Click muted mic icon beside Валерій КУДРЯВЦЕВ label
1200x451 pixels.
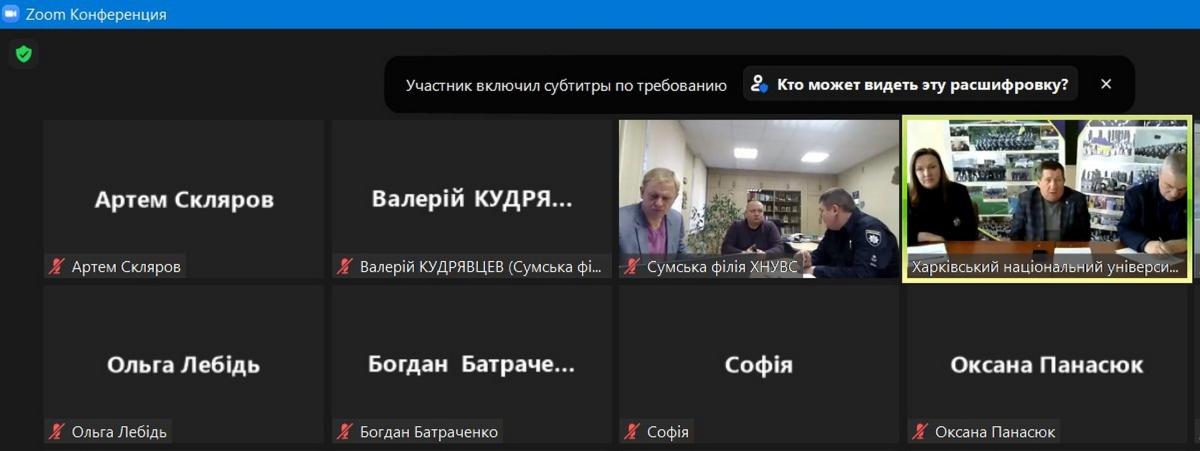pos(346,267)
